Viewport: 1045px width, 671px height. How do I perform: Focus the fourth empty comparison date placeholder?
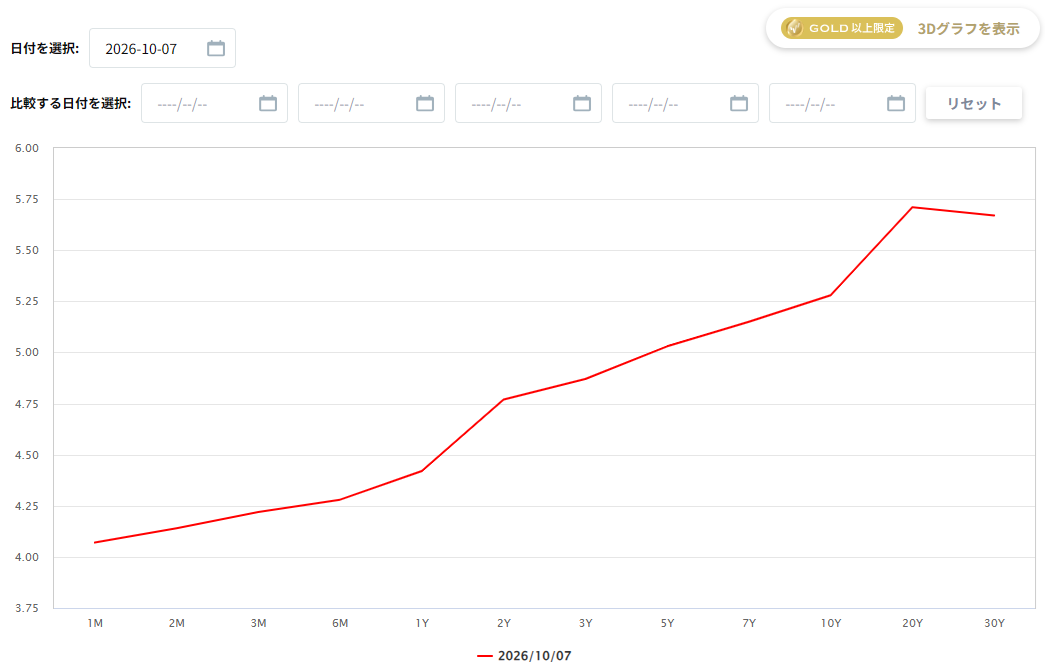pos(653,104)
